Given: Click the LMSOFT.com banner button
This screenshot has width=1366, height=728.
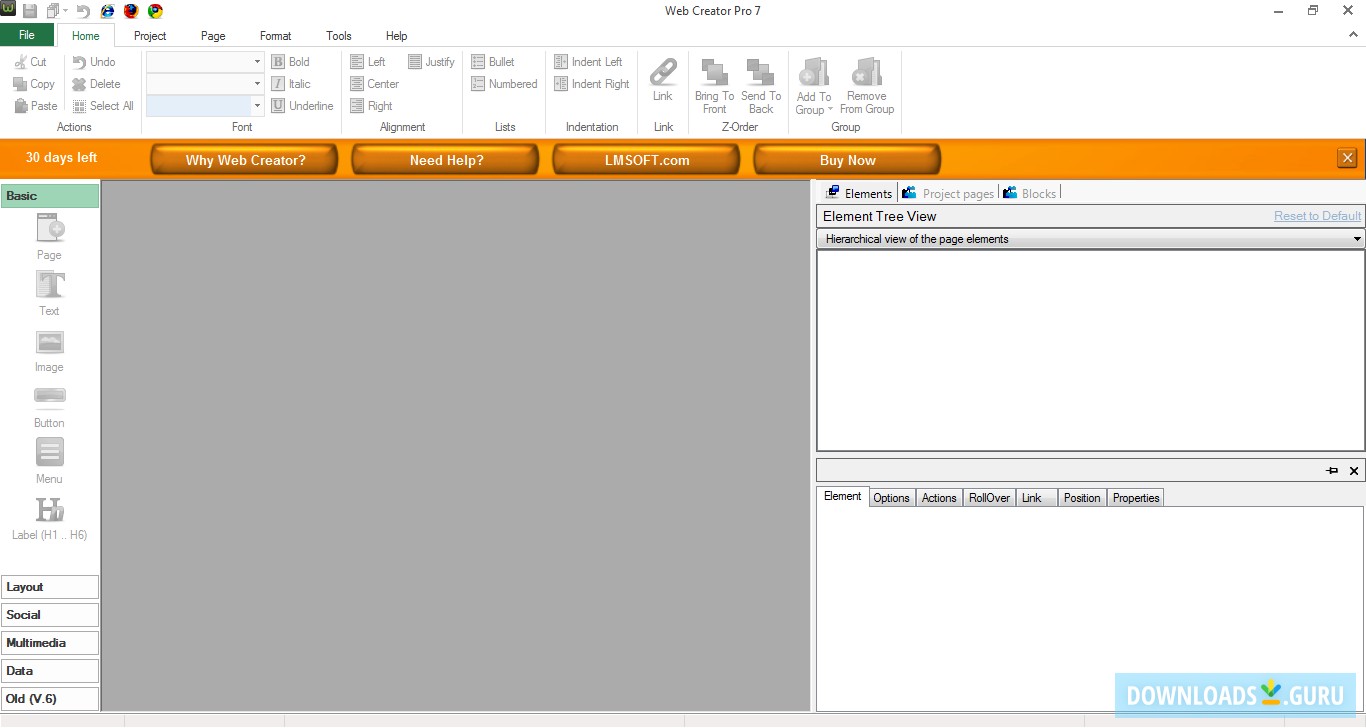Looking at the screenshot, I should point(647,160).
